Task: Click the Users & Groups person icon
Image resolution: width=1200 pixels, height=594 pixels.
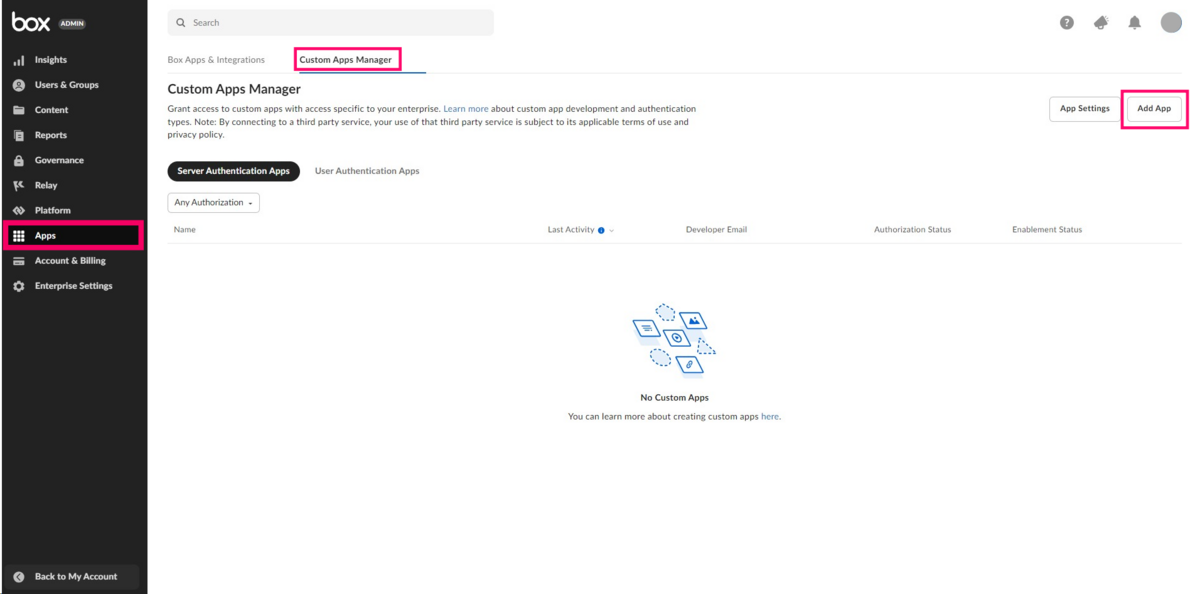Action: 18,85
